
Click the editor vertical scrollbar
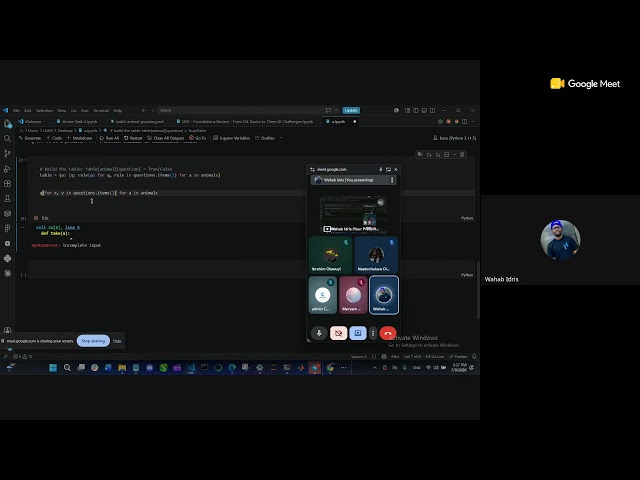tap(478, 290)
